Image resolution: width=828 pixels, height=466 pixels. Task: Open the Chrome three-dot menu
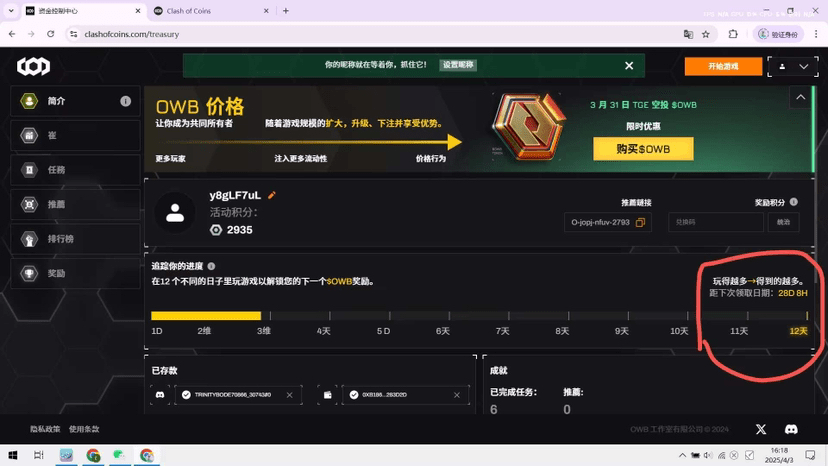click(816, 34)
